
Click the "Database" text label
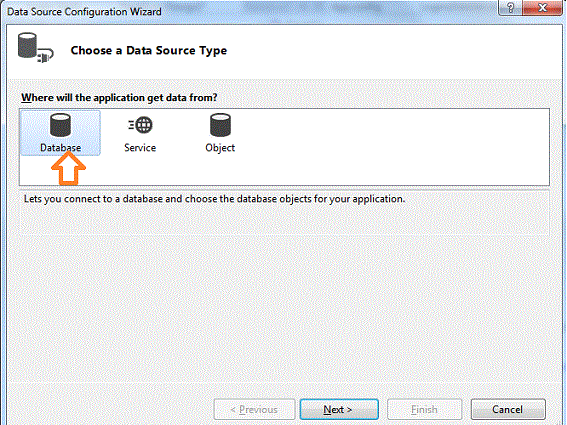[x=60, y=148]
